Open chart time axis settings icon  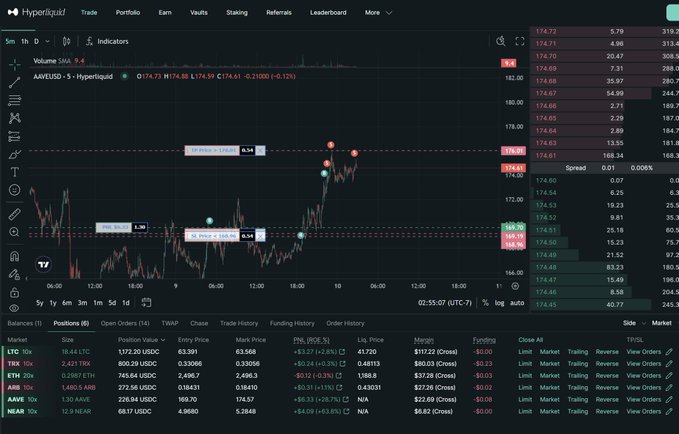click(515, 286)
